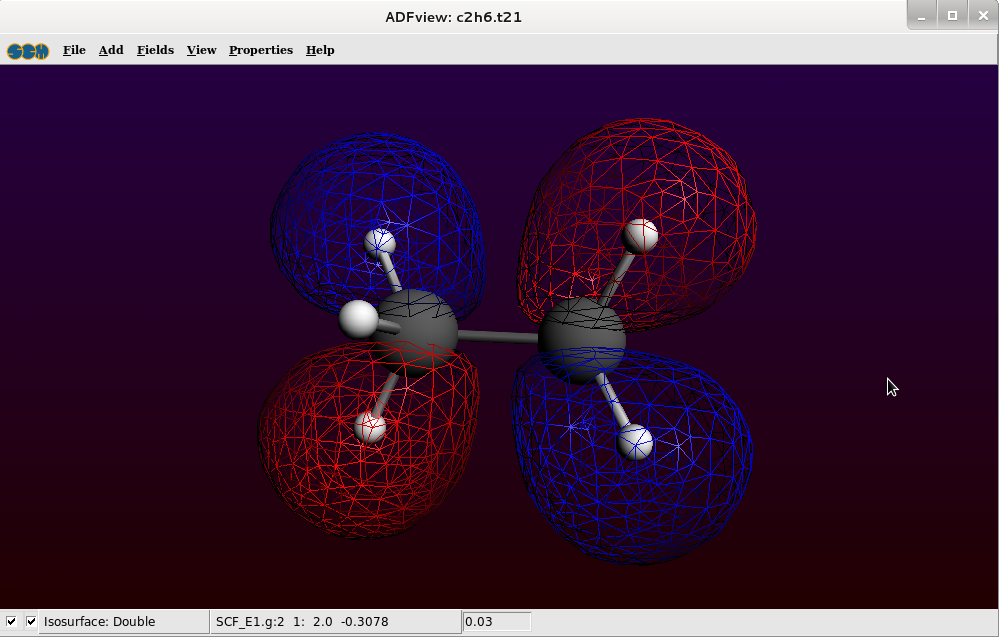Toggle the first isosurface visibility checkbox

[x=12, y=622]
